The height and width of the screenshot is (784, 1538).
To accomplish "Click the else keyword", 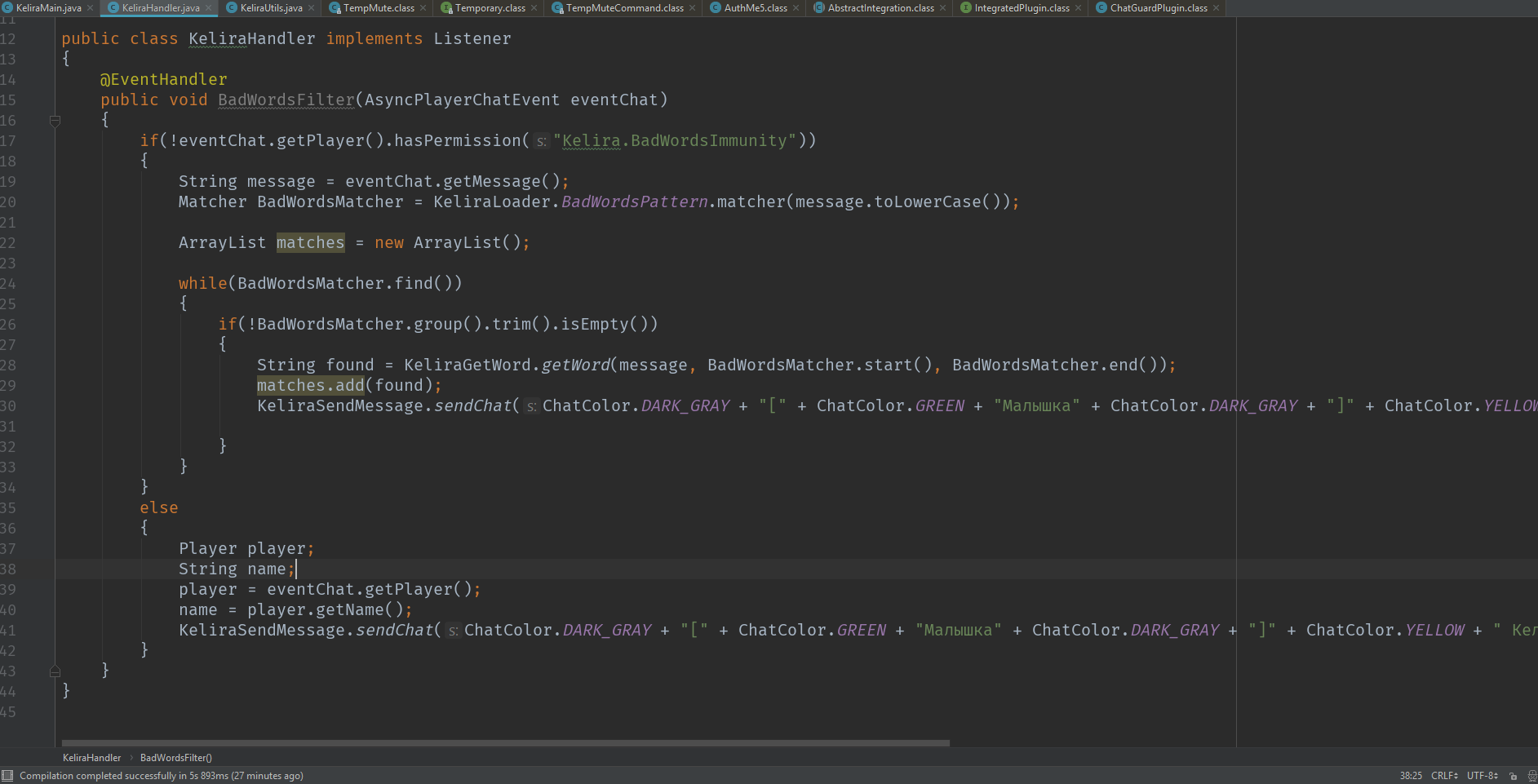I will pos(158,507).
